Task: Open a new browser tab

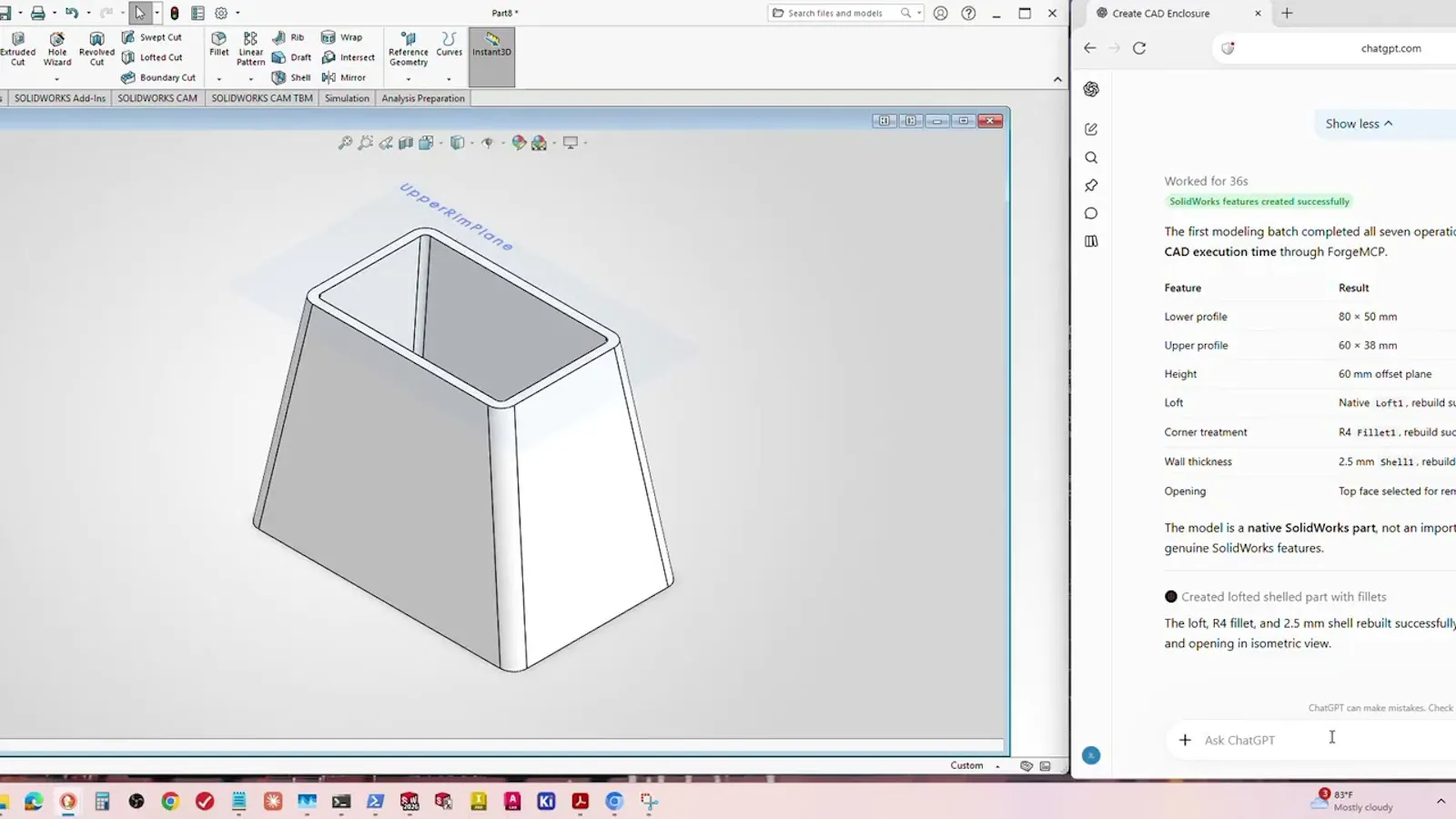Action: (1287, 13)
